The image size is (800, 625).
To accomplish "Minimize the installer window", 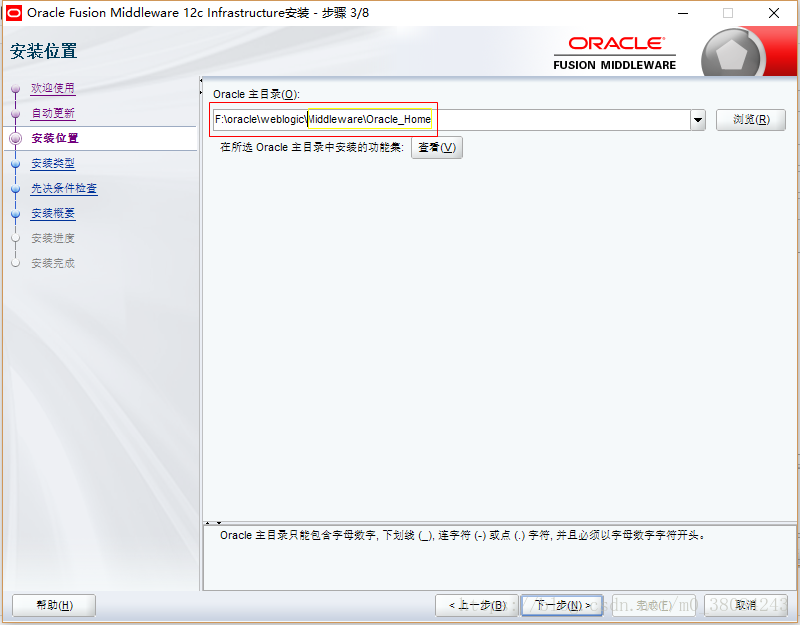I will click(x=683, y=13).
